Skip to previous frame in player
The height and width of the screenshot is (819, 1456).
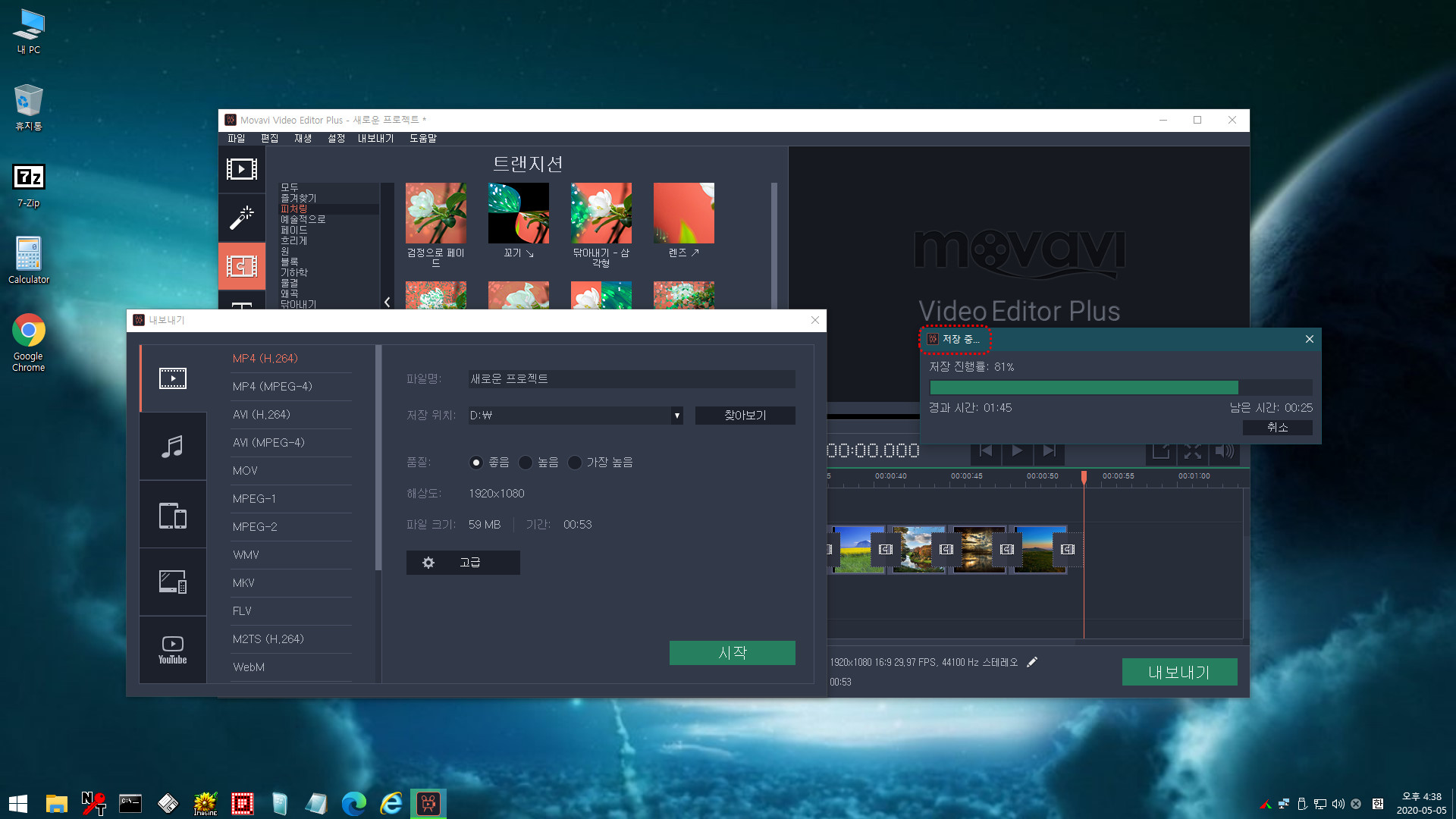pos(986,451)
